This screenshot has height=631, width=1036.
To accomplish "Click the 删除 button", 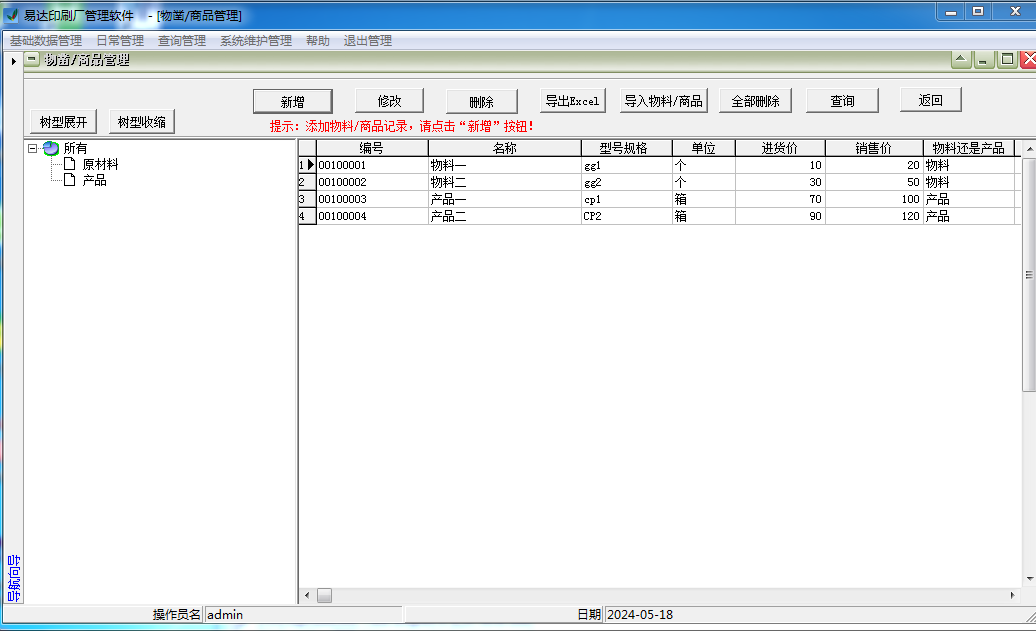I will pyautogui.click(x=482, y=102).
